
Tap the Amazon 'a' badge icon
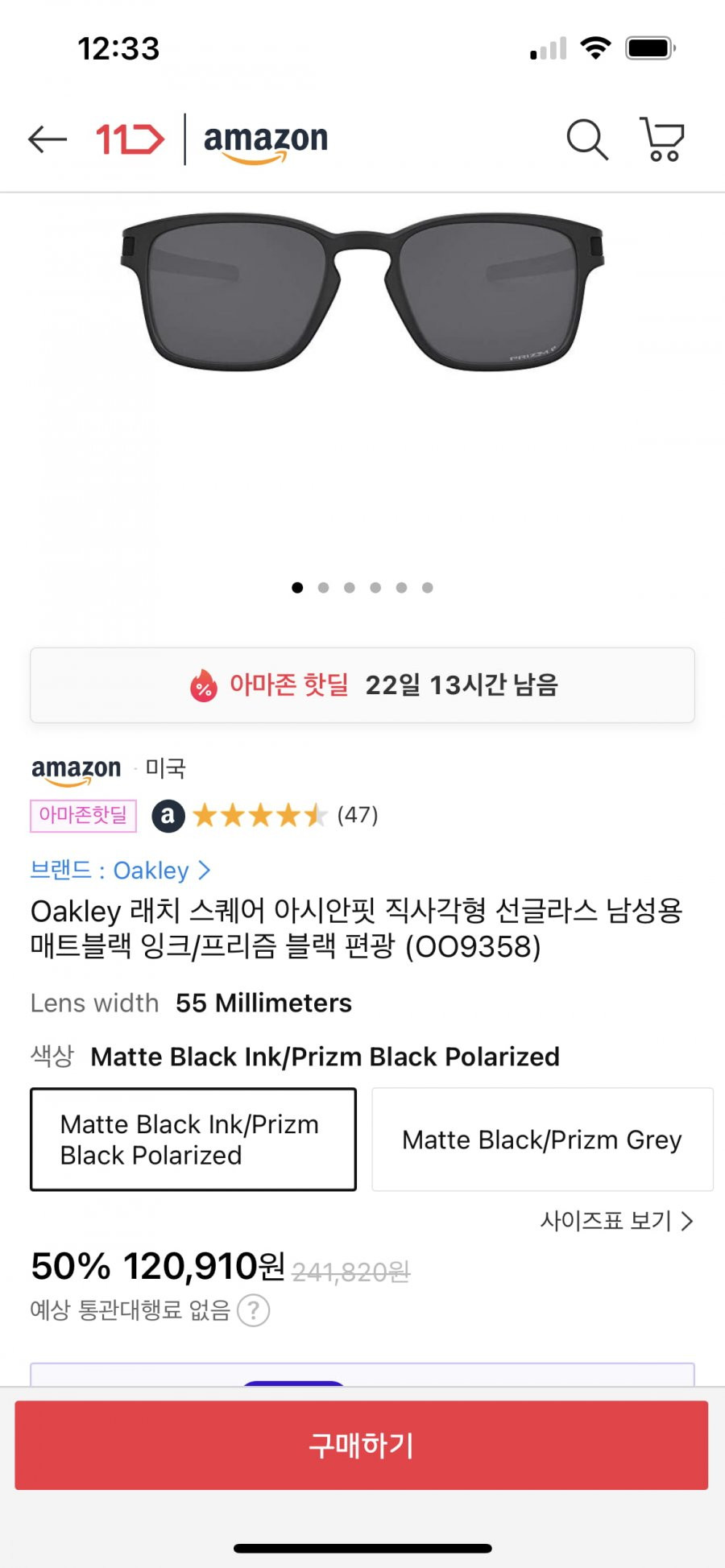click(168, 815)
